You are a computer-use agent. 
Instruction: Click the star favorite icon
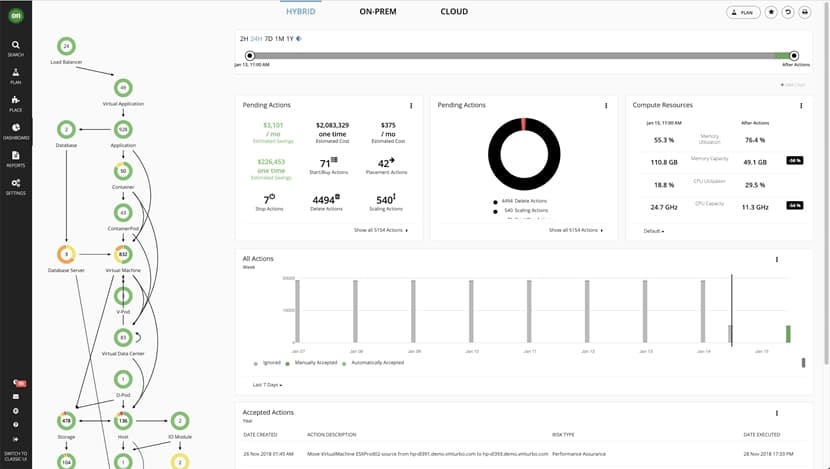click(x=771, y=12)
